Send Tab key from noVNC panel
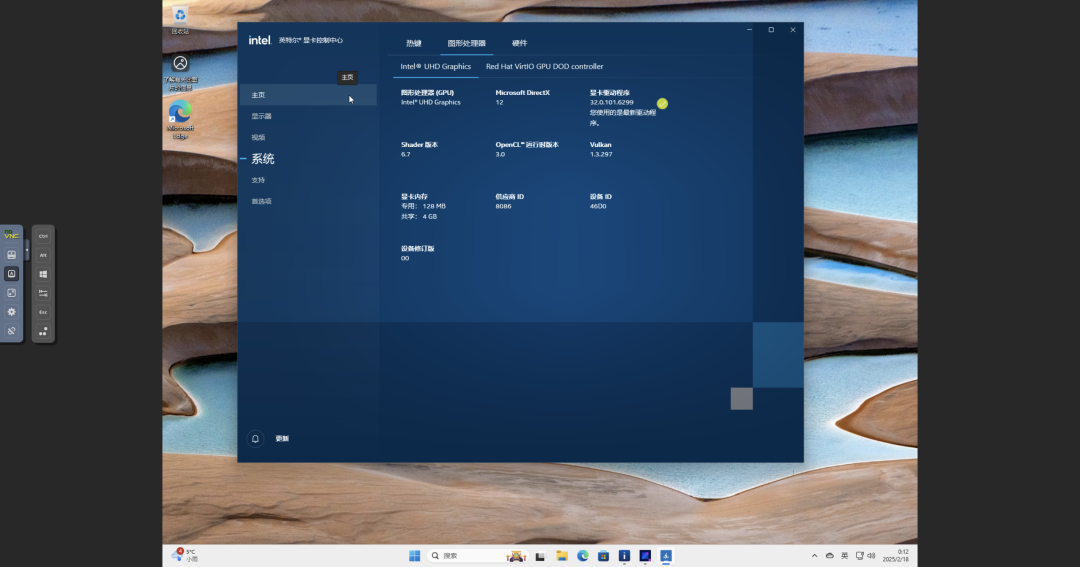This screenshot has width=1080, height=567. pyautogui.click(x=43, y=293)
